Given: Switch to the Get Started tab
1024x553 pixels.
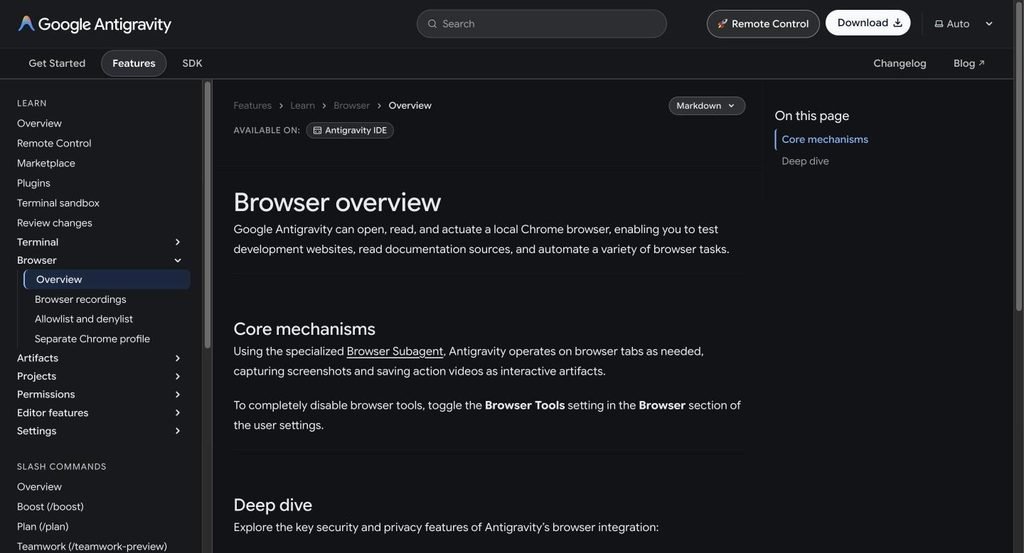Looking at the screenshot, I should pyautogui.click(x=57, y=63).
